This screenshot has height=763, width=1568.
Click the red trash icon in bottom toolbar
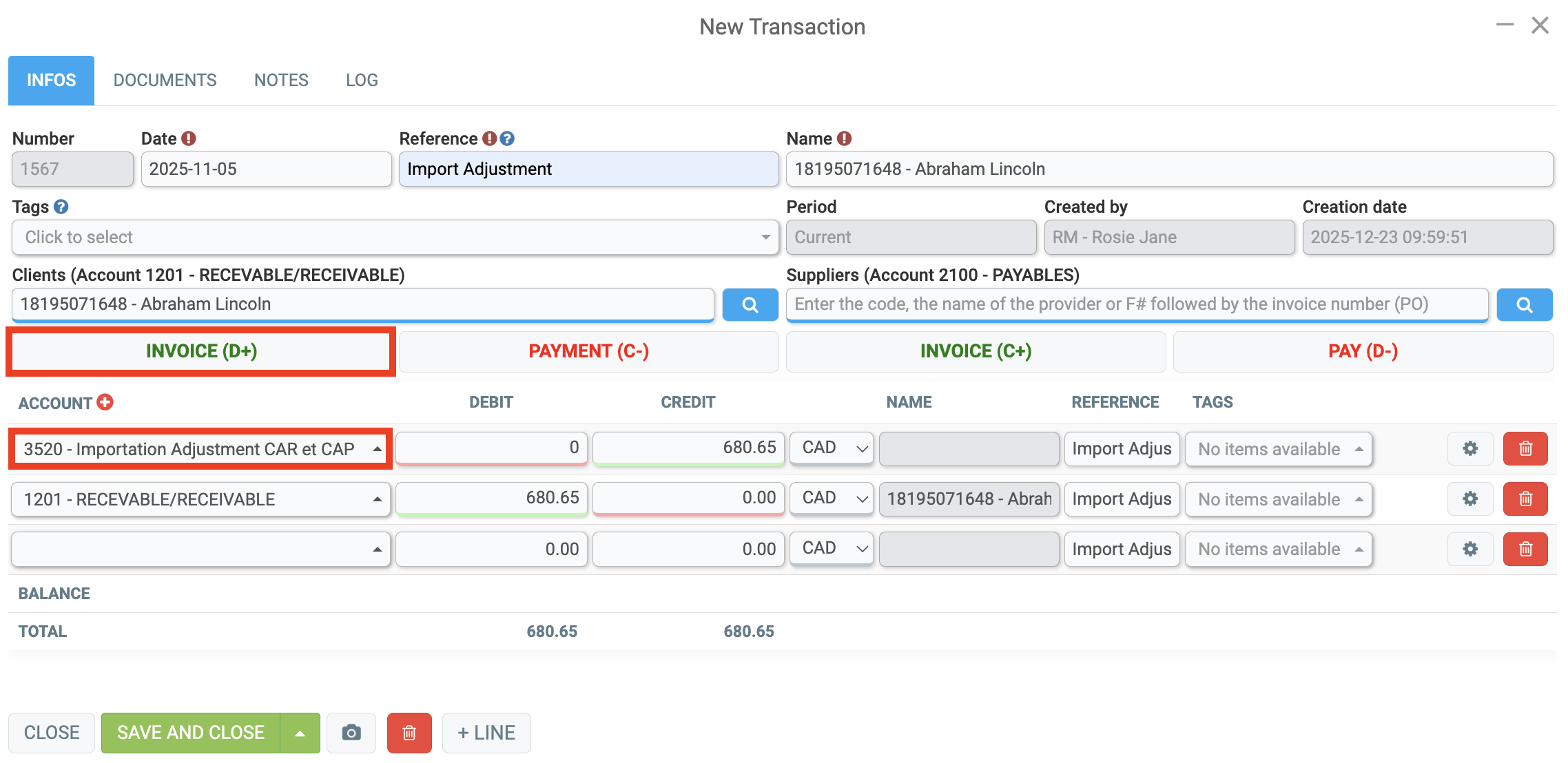point(409,733)
